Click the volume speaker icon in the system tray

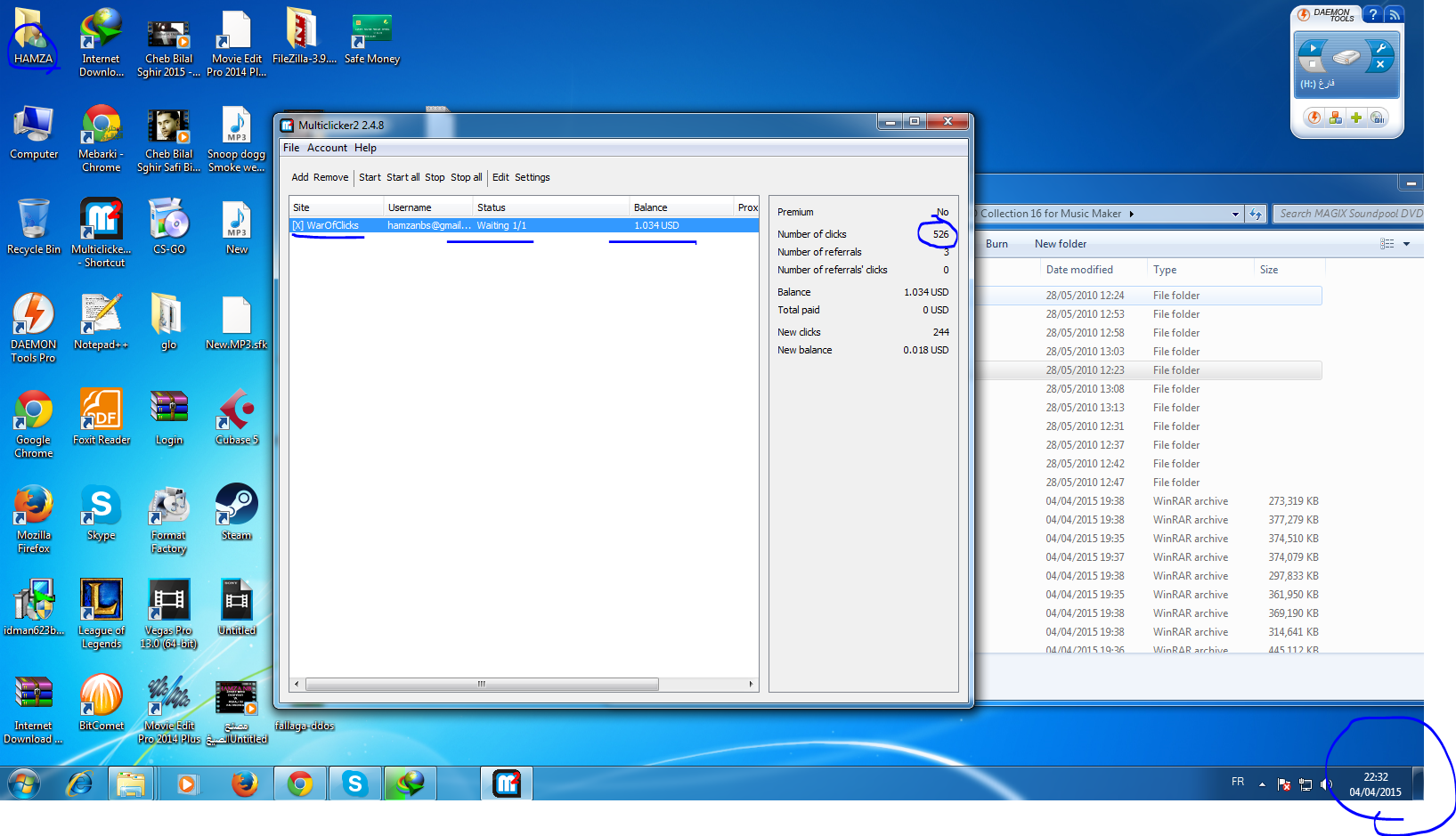point(1326,784)
